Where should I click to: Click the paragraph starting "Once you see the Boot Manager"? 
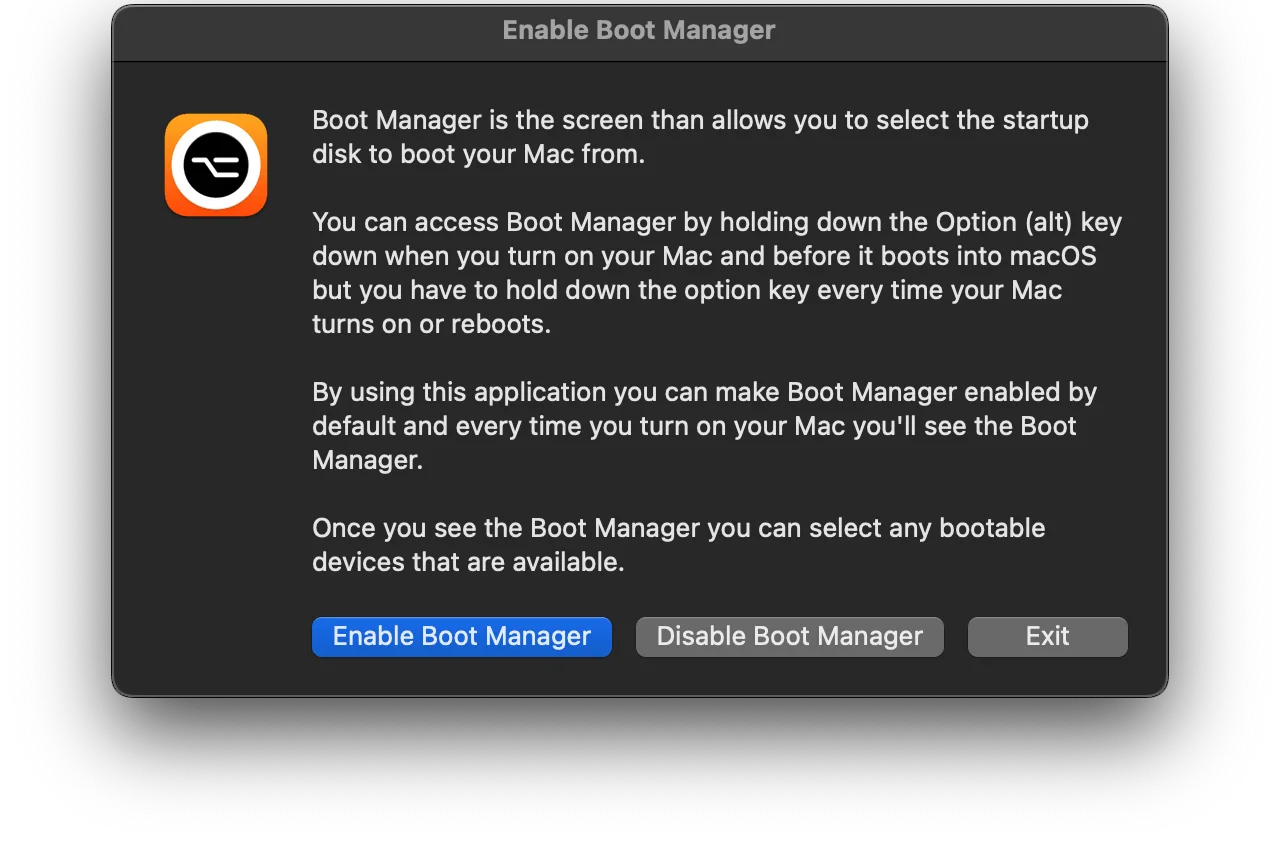(x=679, y=545)
